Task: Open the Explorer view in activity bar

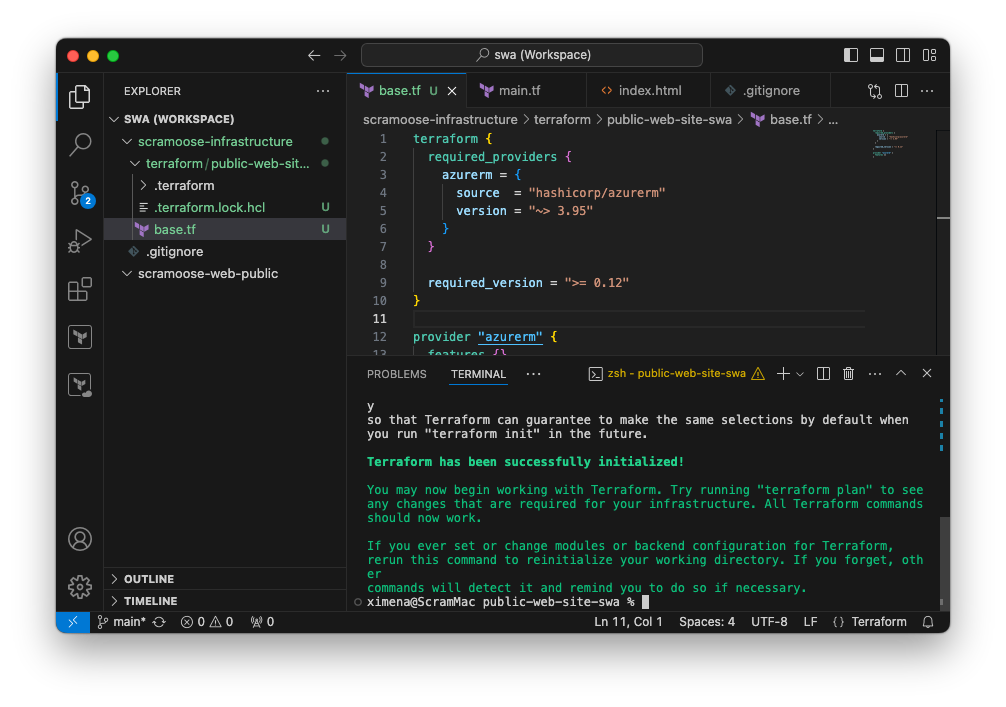Action: [x=80, y=97]
